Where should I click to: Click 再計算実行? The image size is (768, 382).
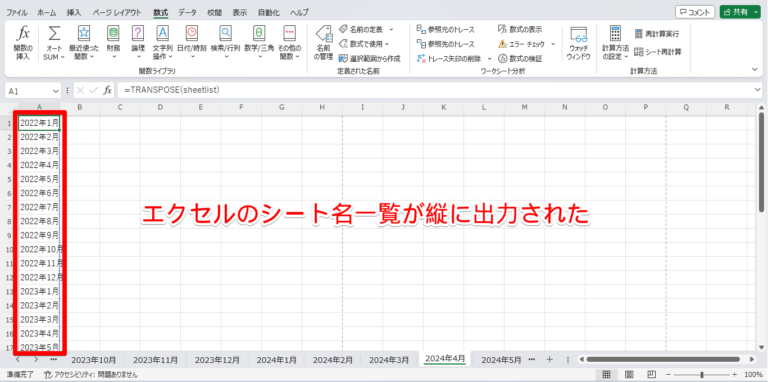pyautogui.click(x=657, y=34)
